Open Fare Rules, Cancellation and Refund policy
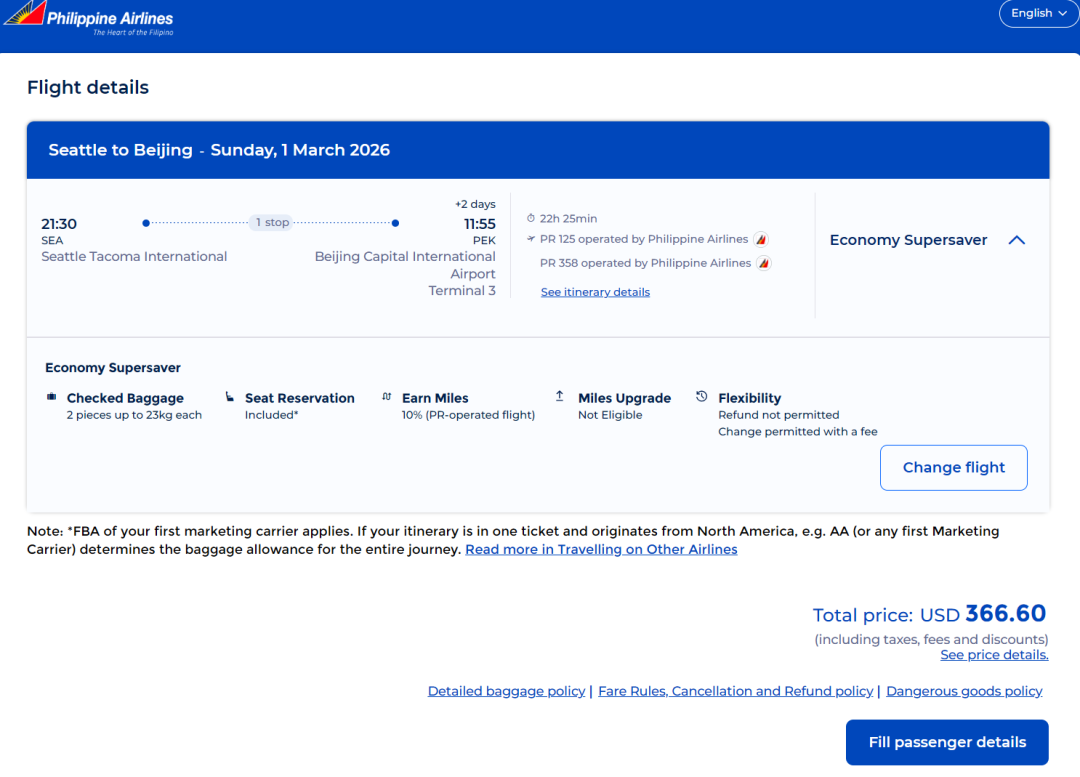1080x777 pixels. point(735,691)
